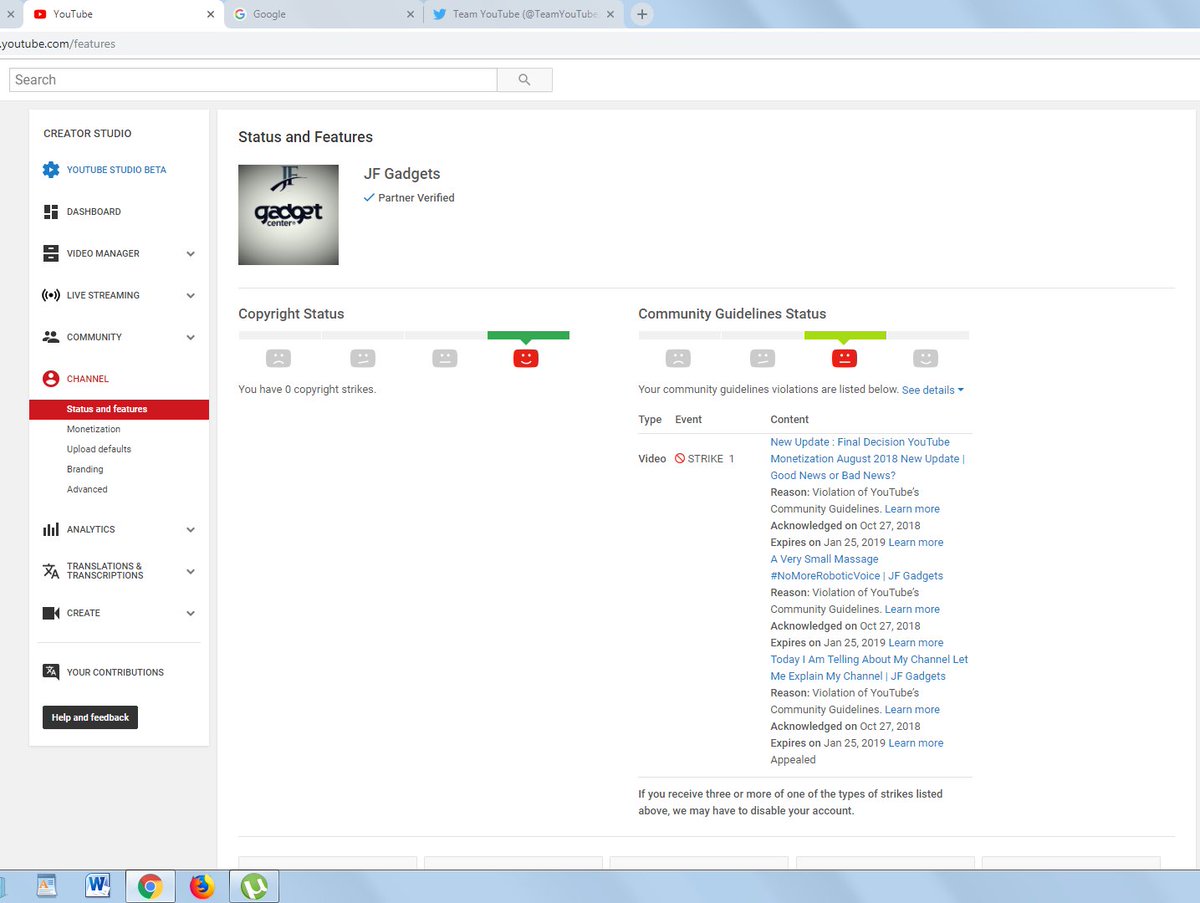The height and width of the screenshot is (903, 1200).
Task: Open the See details dropdown
Action: point(933,390)
